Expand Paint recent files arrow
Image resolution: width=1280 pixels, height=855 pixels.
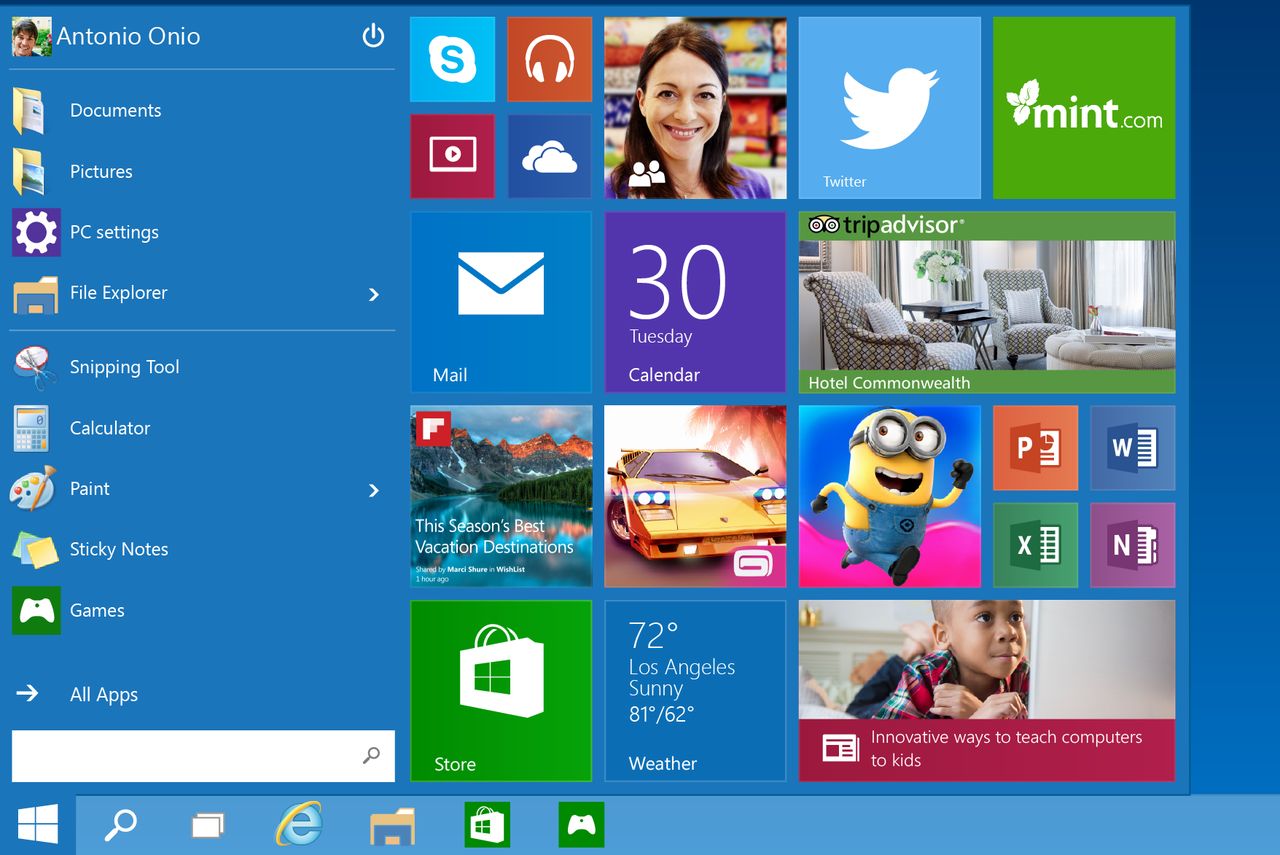(374, 490)
